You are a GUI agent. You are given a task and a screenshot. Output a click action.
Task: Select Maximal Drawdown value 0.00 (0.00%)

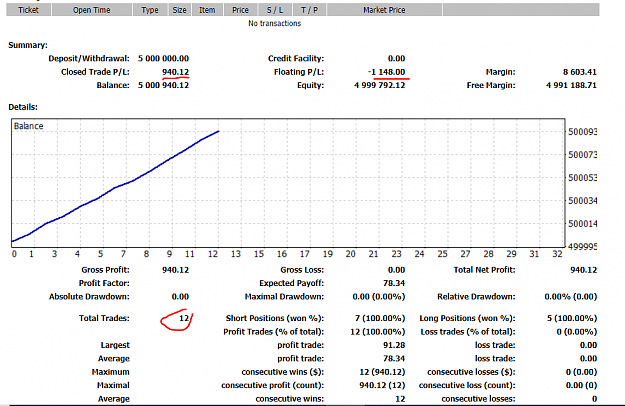click(x=379, y=297)
